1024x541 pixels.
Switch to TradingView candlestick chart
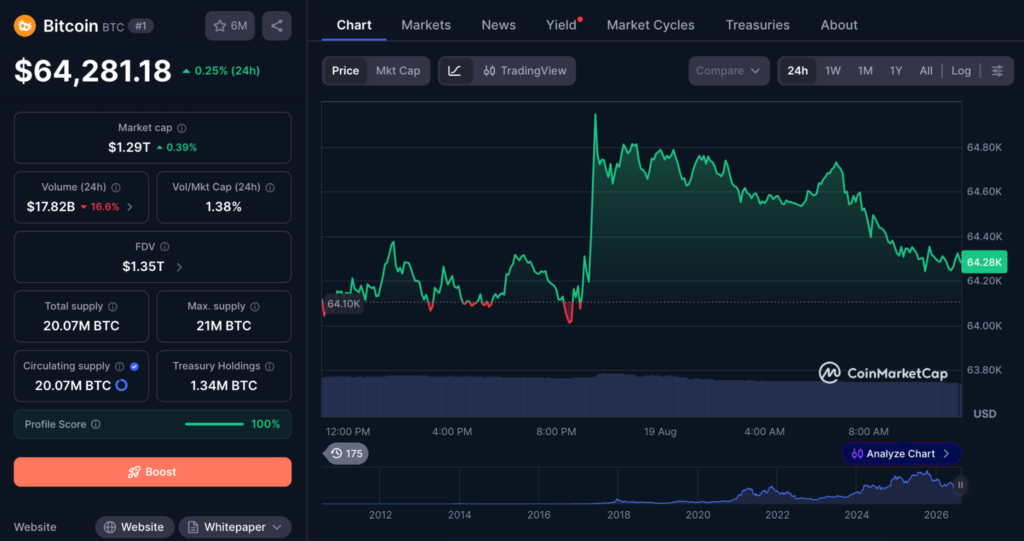pos(525,71)
